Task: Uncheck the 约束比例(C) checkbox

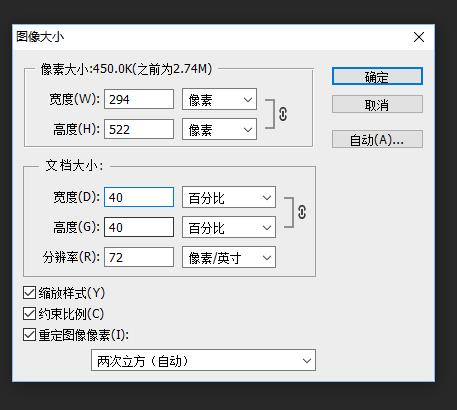Action: click(x=29, y=314)
